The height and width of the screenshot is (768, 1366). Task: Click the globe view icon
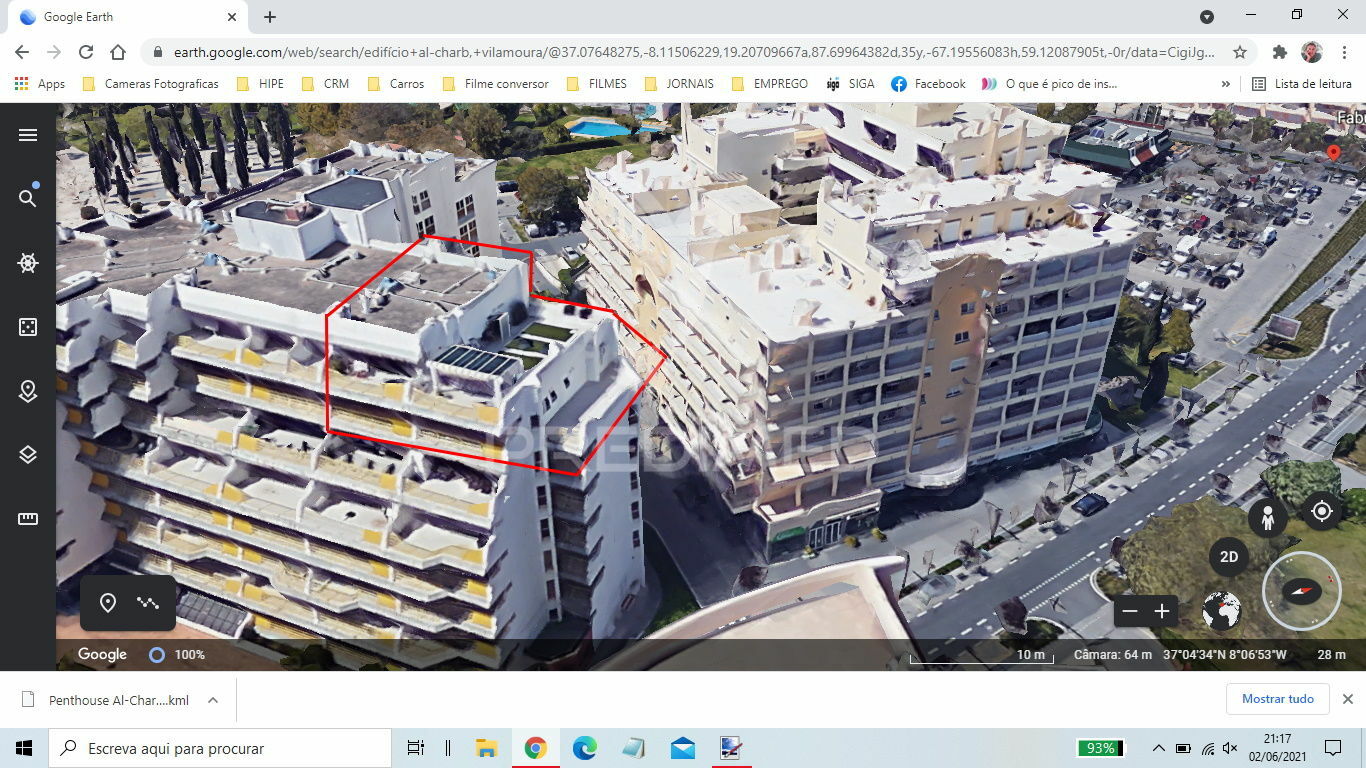tap(1221, 611)
